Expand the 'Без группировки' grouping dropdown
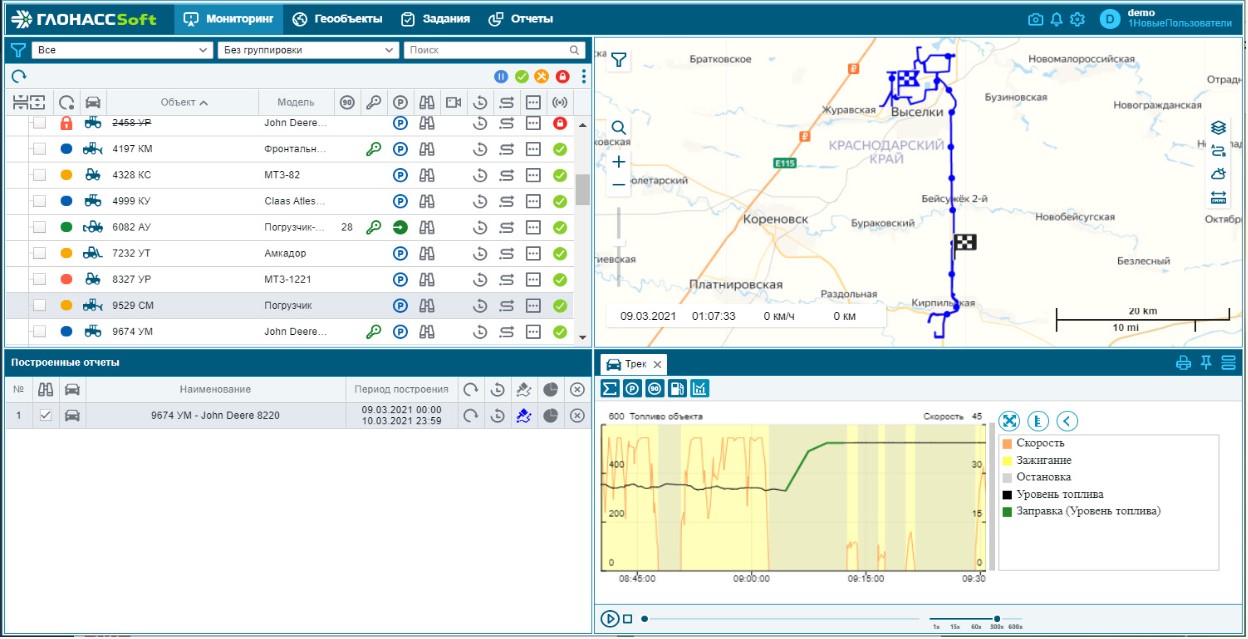The height and width of the screenshot is (639, 1248). pos(307,50)
